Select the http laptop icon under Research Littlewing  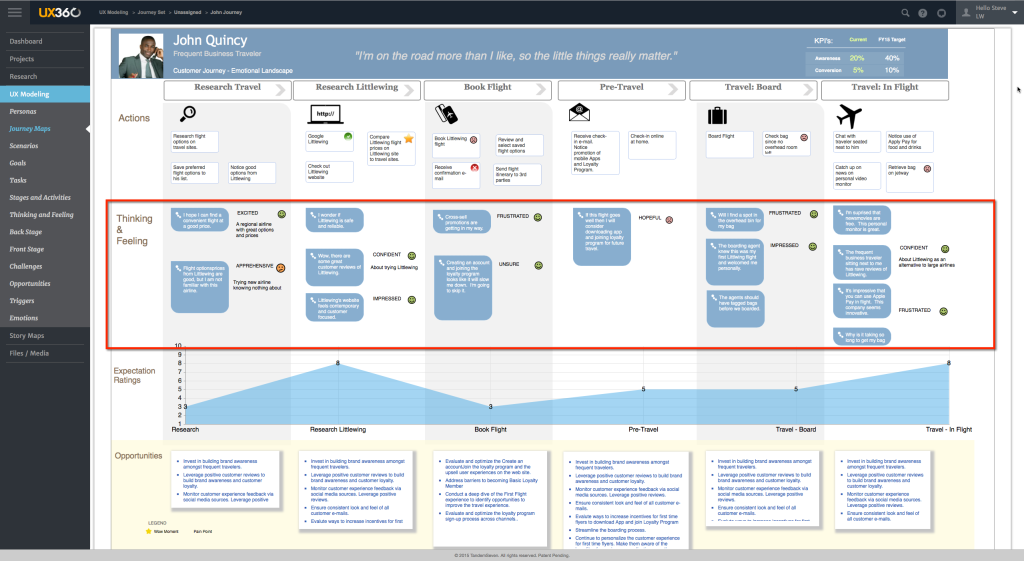tap(325, 114)
